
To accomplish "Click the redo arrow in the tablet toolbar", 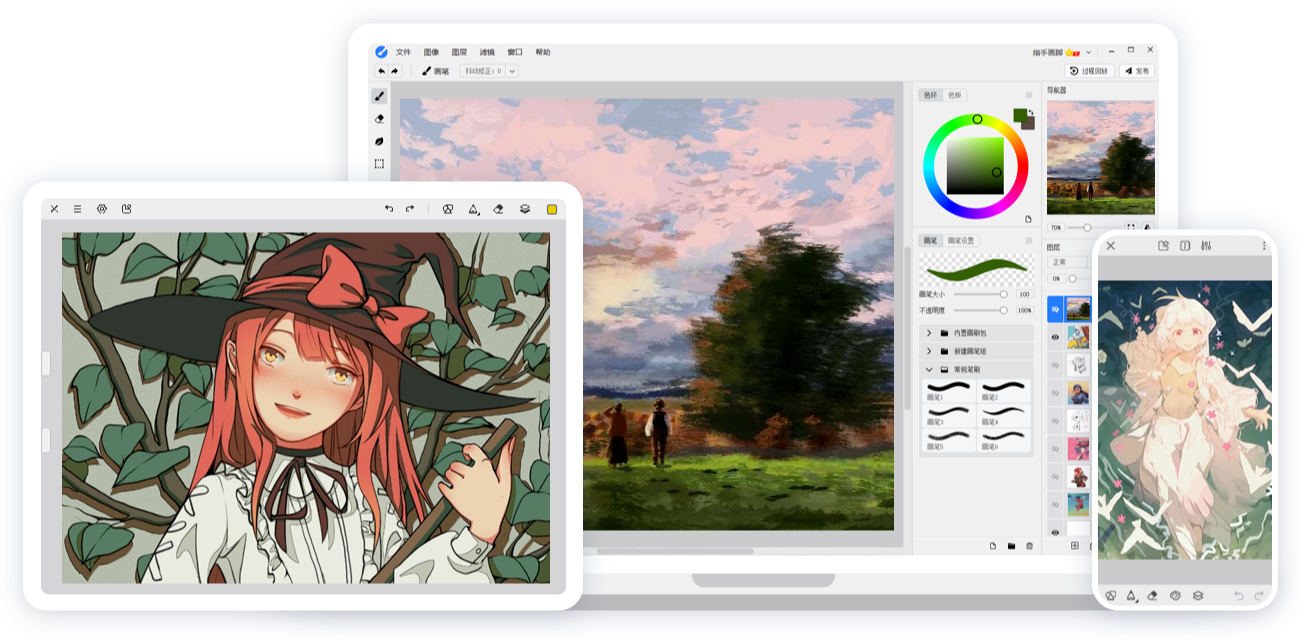I will pyautogui.click(x=410, y=209).
